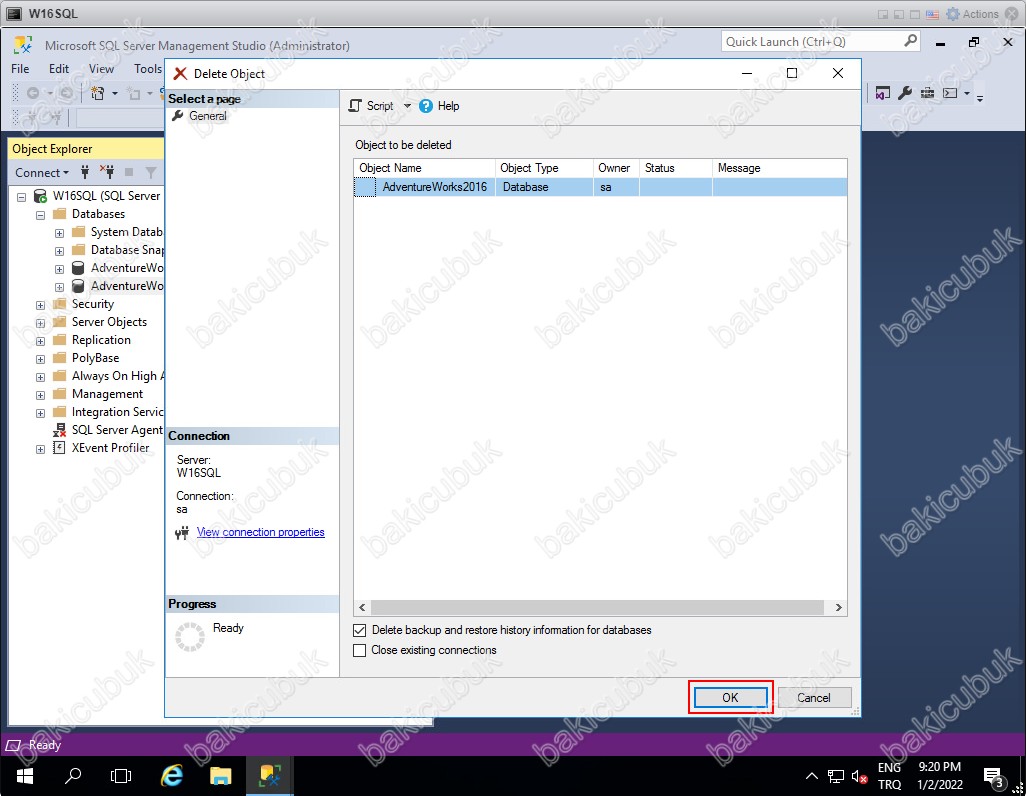Screen dimensions: 1026x796
Task: Open the Windows Start menu
Action: 24,776
